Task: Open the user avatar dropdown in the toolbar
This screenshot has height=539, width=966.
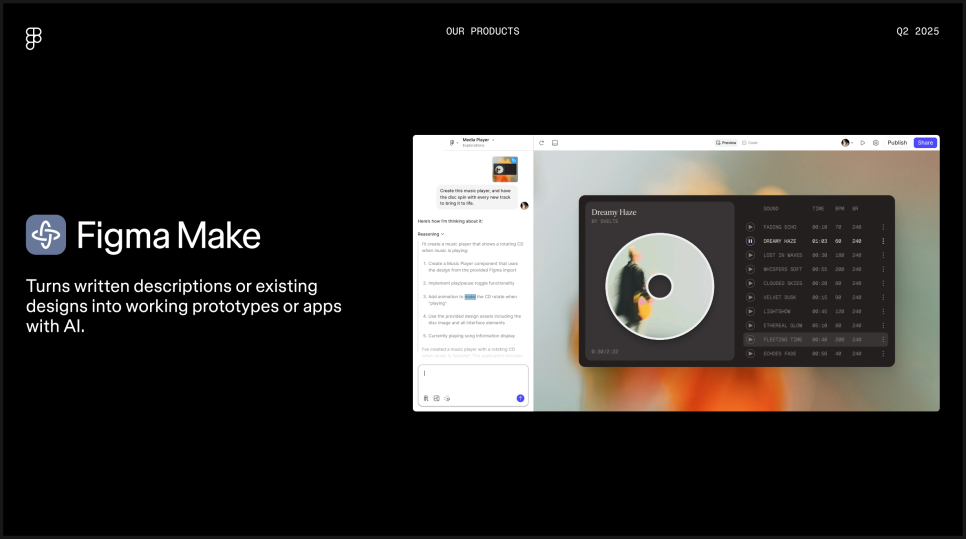Action: point(847,143)
